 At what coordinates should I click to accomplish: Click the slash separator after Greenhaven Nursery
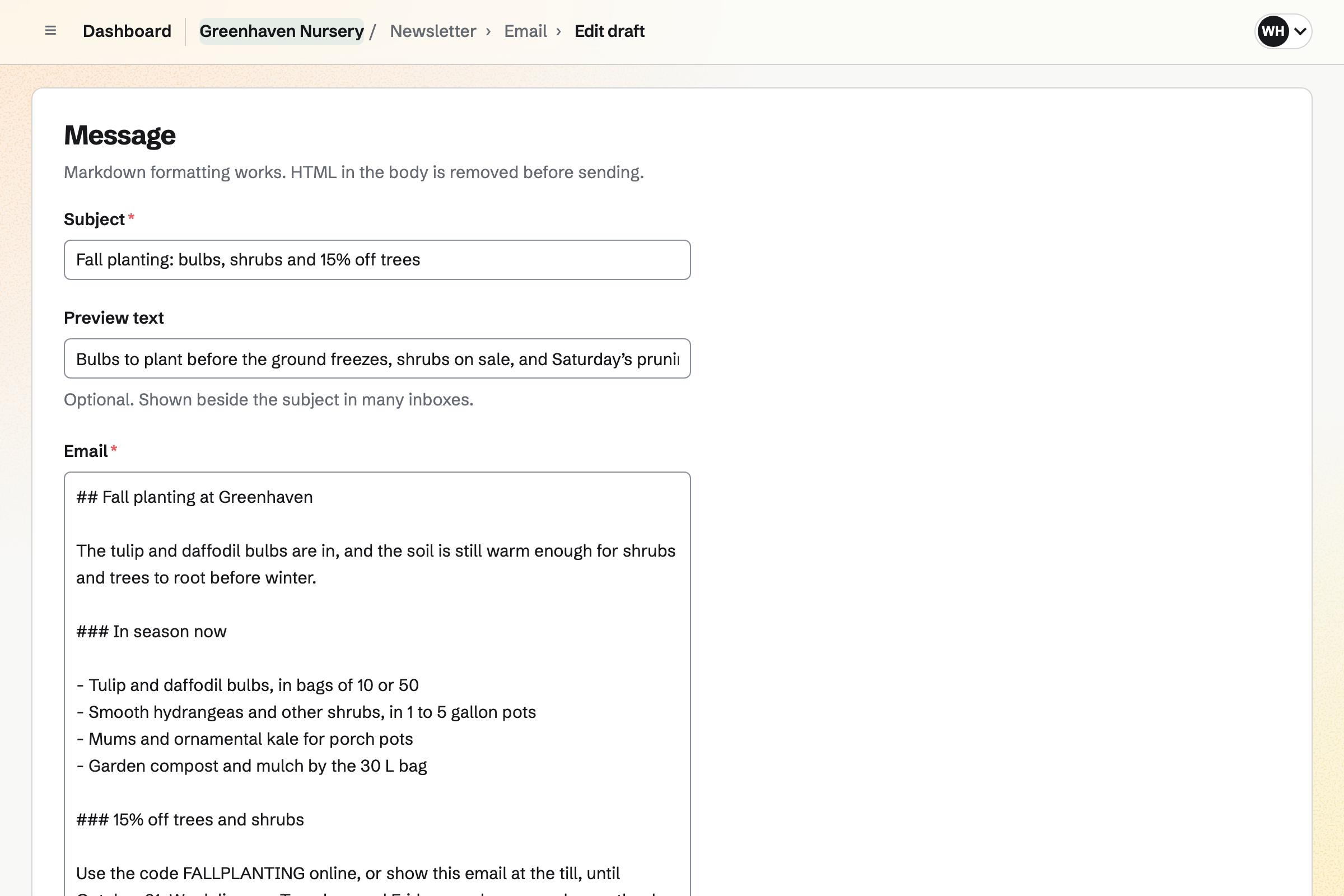(372, 31)
